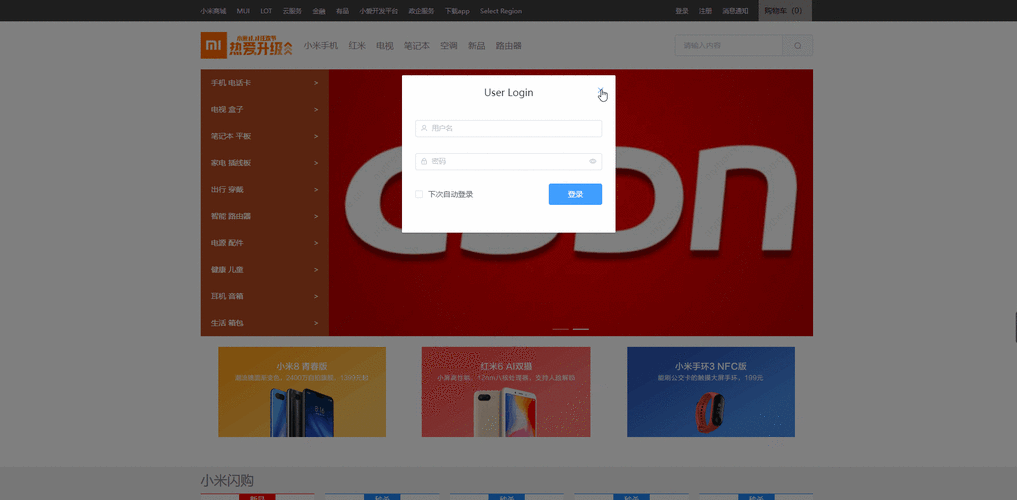Expand the 电视 盒子 category arrow

point(316,110)
